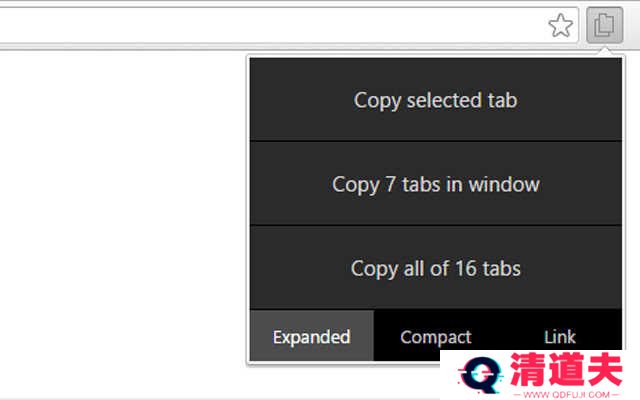The width and height of the screenshot is (640, 400).
Task: Copy all sixteen open tabs
Action: point(436,268)
